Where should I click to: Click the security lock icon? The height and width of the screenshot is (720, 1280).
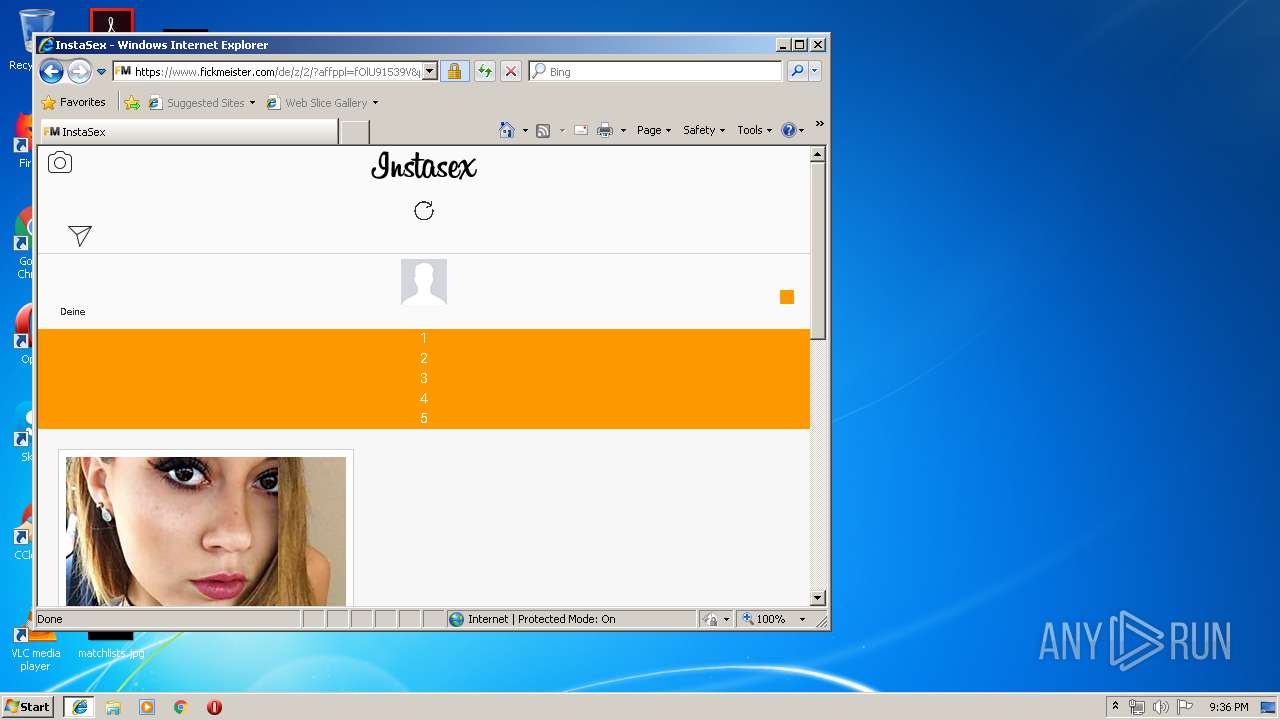tap(454, 72)
